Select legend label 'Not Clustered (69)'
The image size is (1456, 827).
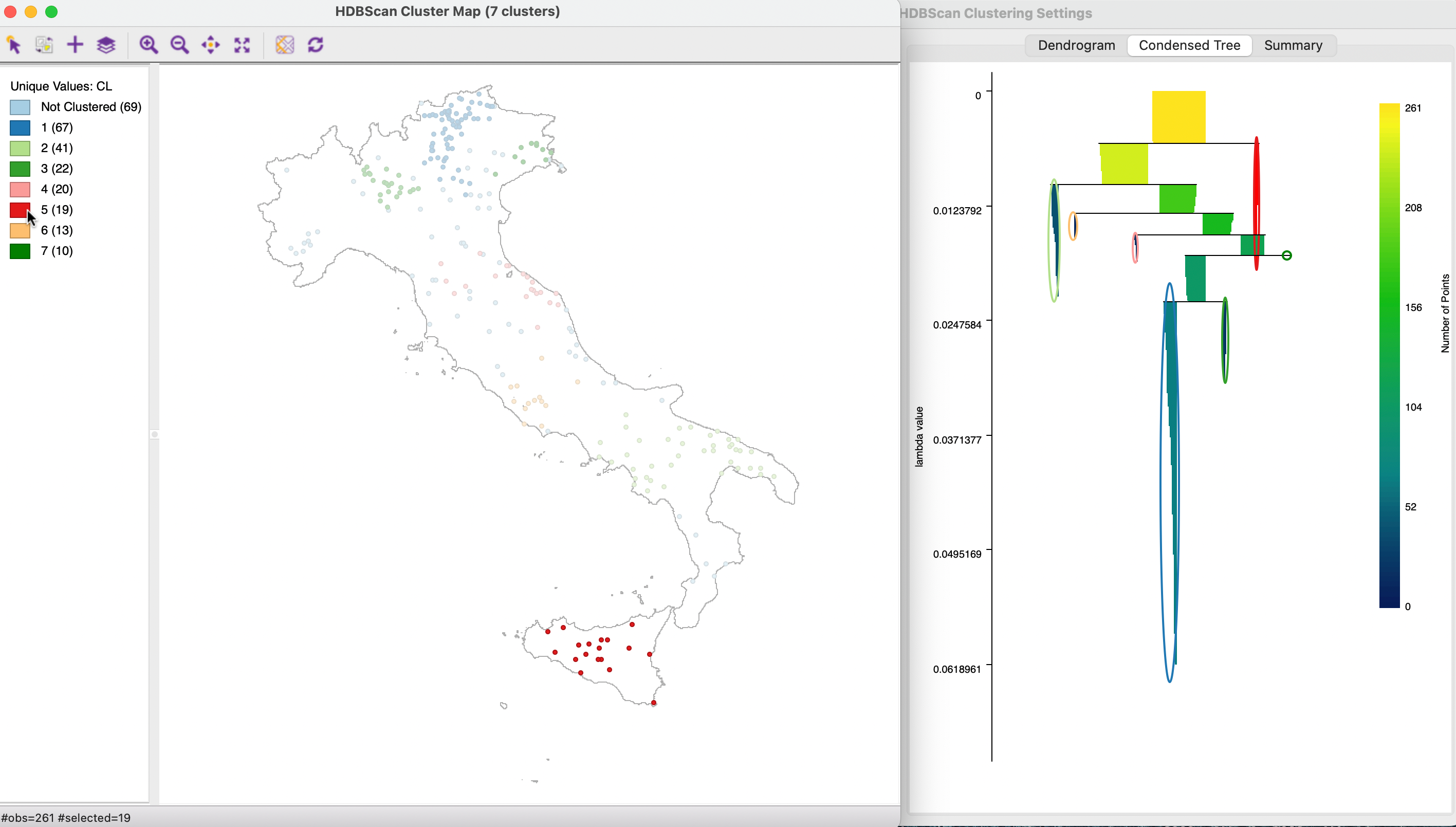(91, 107)
